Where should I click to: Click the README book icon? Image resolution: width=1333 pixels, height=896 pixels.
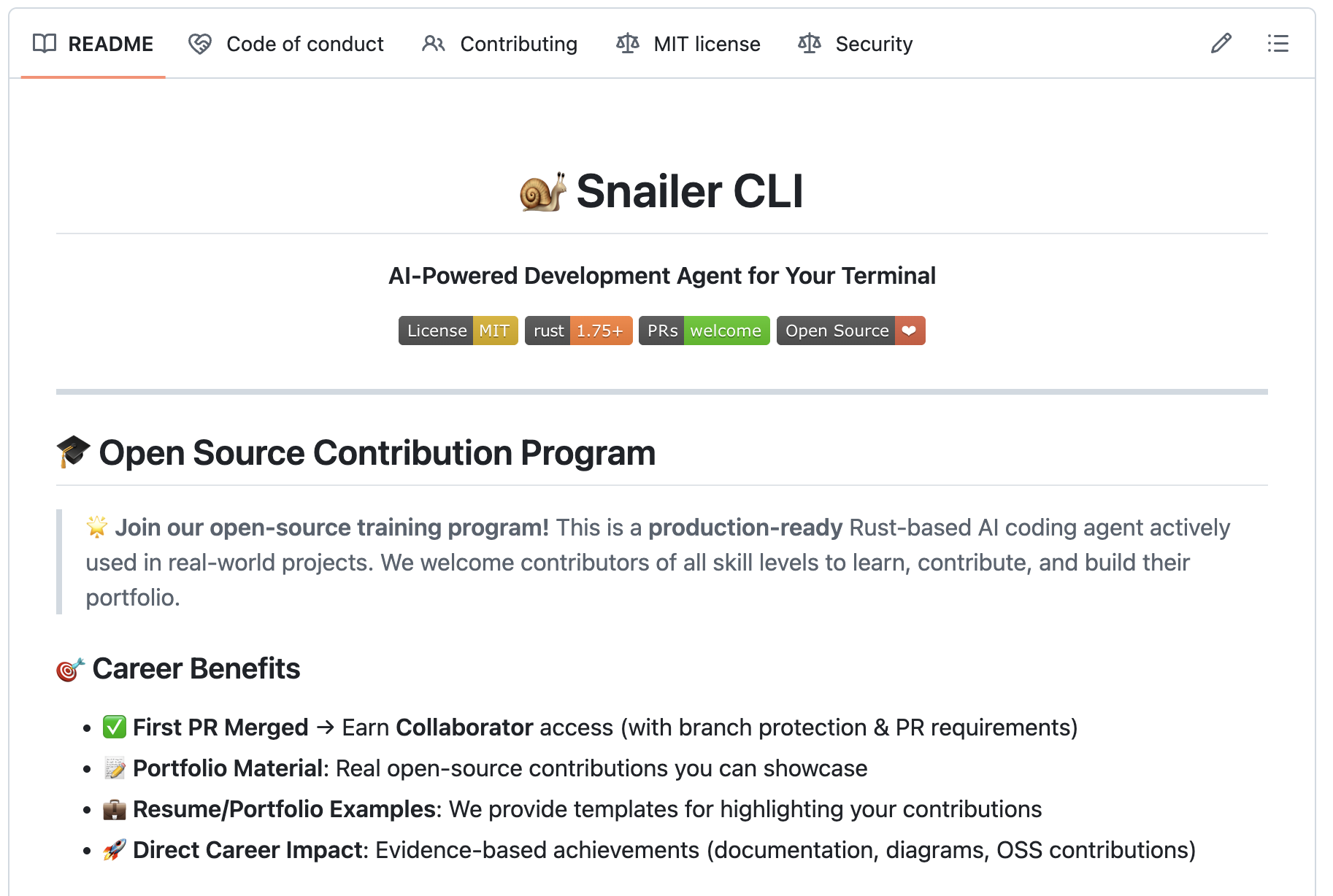tap(45, 44)
